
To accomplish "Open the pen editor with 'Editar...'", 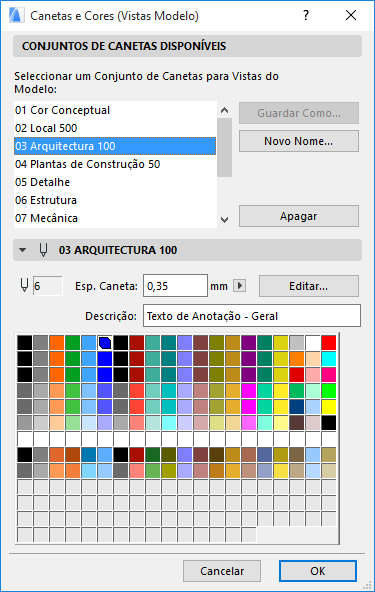I will click(309, 286).
